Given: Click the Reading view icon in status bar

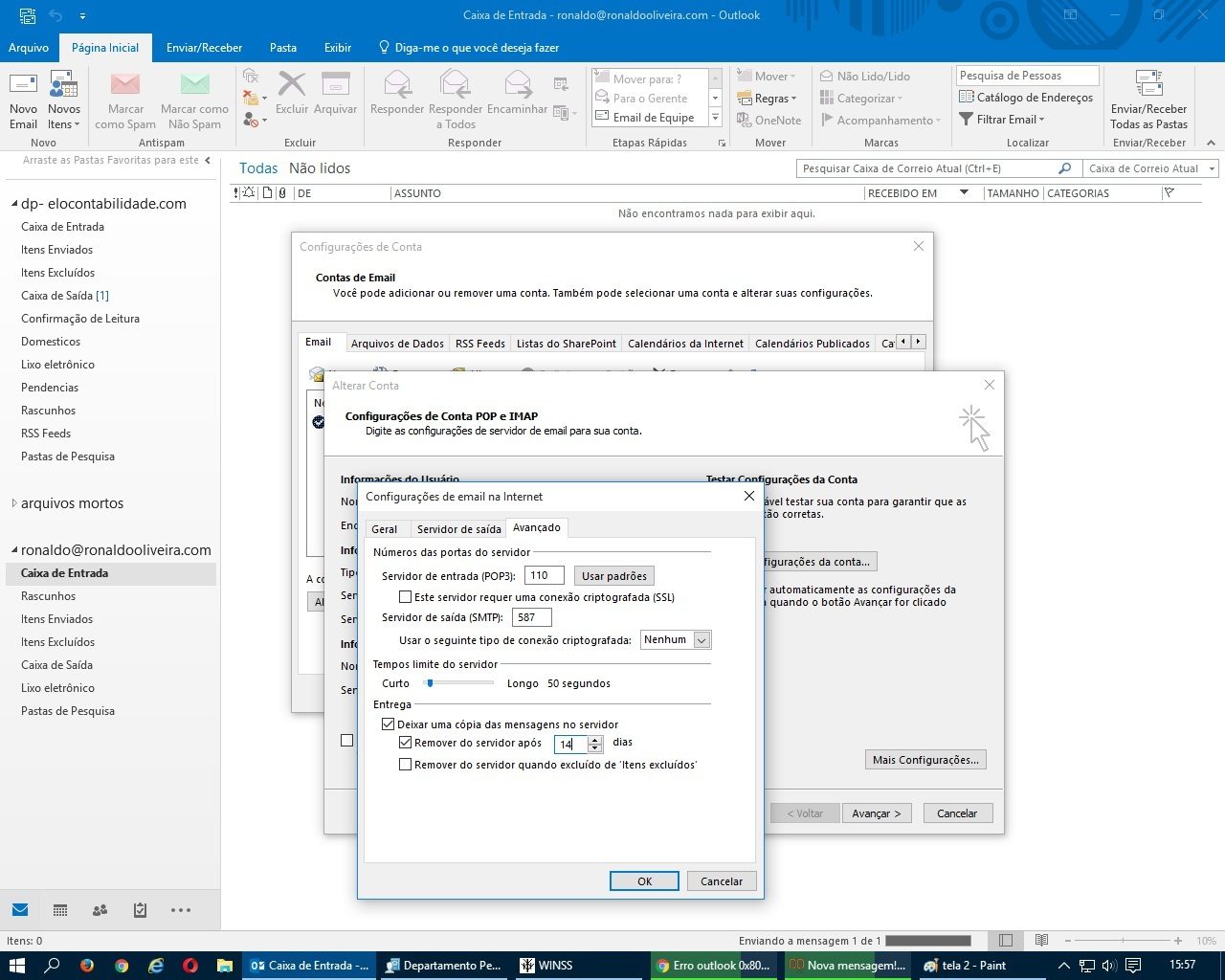Looking at the screenshot, I should pyautogui.click(x=1041, y=941).
